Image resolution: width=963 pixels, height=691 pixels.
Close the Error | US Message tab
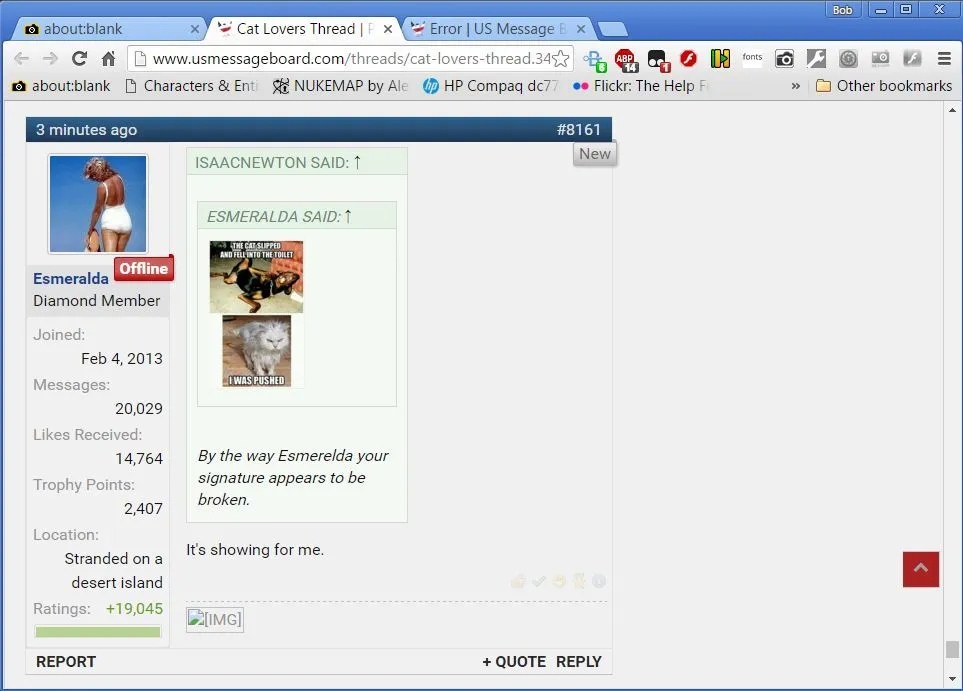point(581,29)
